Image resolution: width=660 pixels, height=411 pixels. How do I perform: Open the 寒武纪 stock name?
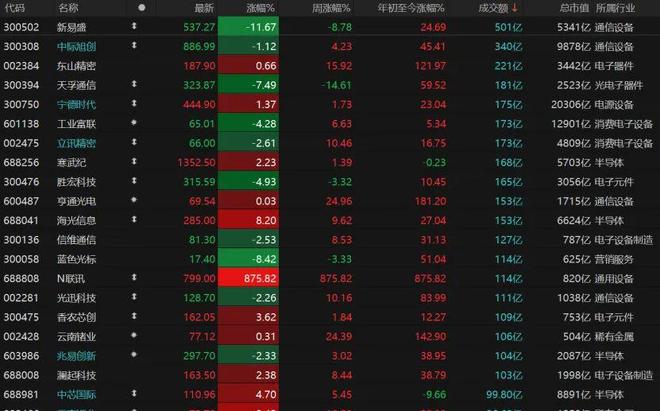71,162
